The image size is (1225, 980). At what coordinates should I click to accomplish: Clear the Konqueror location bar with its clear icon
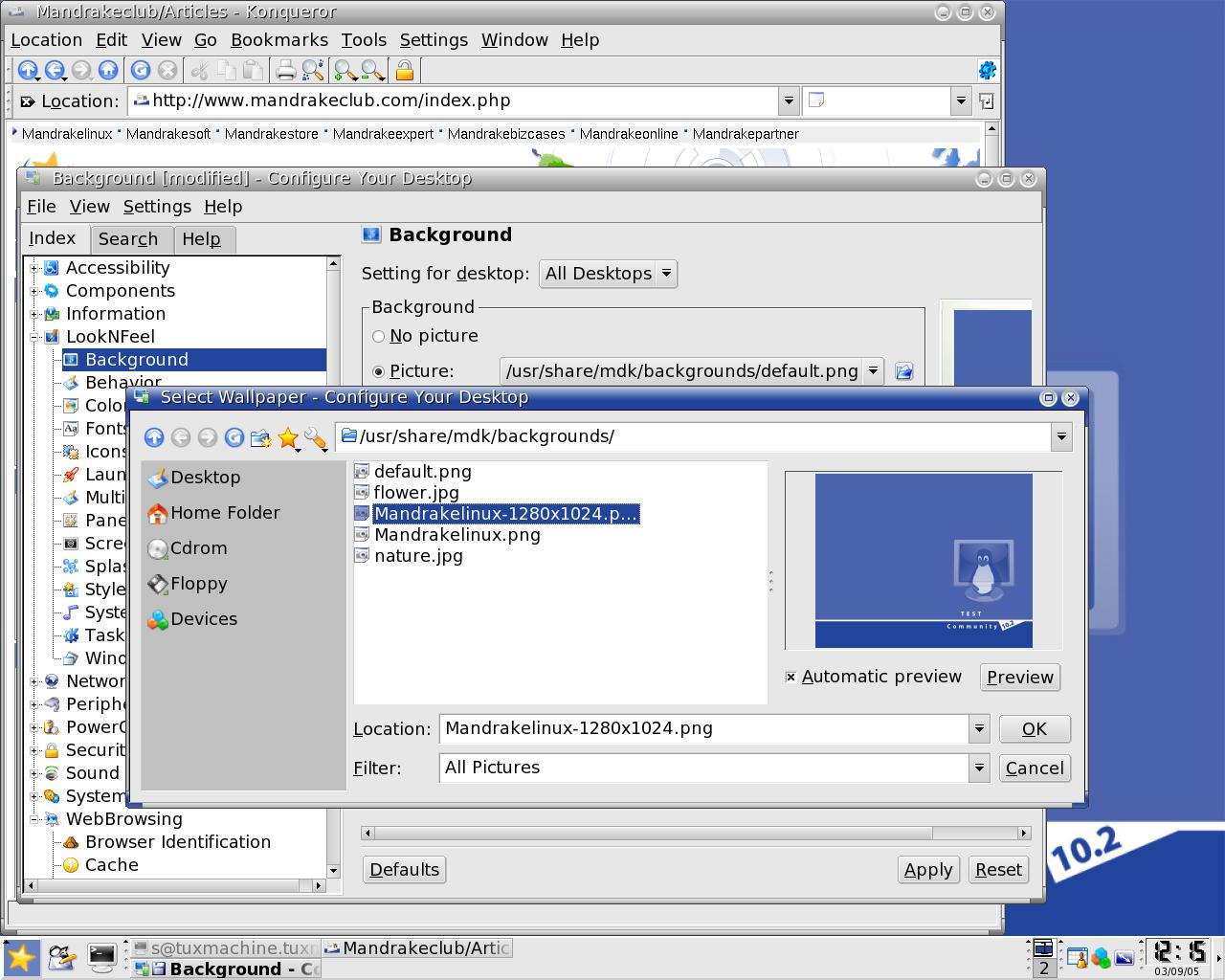(28, 101)
